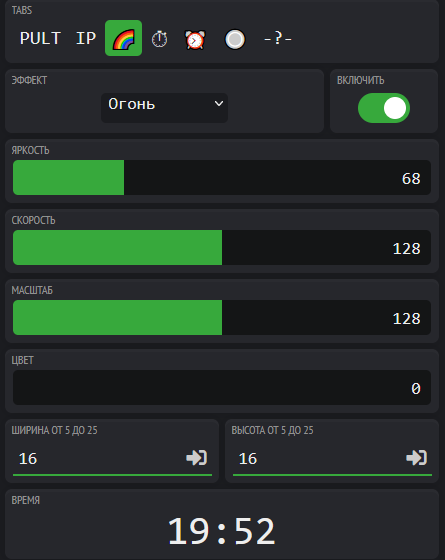The image size is (445, 560).
Task: Submit height value with arrow icon
Action: pyautogui.click(x=416, y=458)
